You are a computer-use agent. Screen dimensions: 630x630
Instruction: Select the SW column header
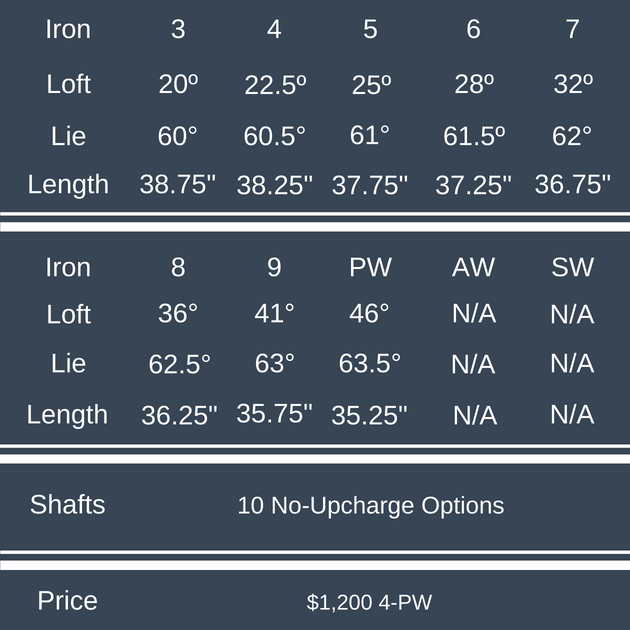pyautogui.click(x=572, y=268)
